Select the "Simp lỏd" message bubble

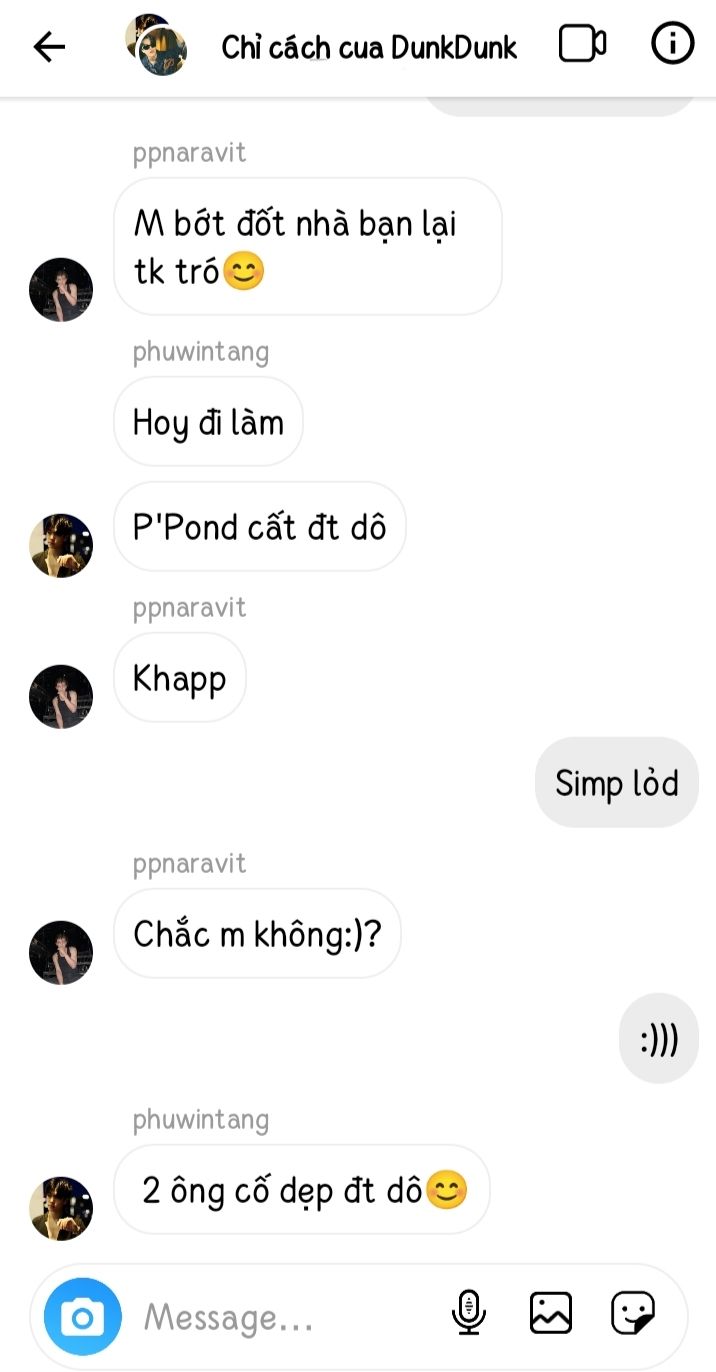point(617,782)
